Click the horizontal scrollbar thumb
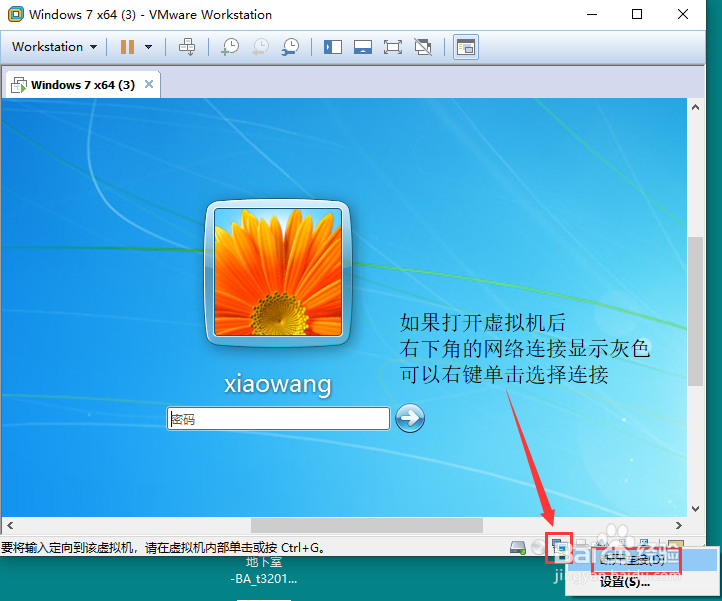This screenshot has height=601, width=722. pyautogui.click(x=367, y=525)
